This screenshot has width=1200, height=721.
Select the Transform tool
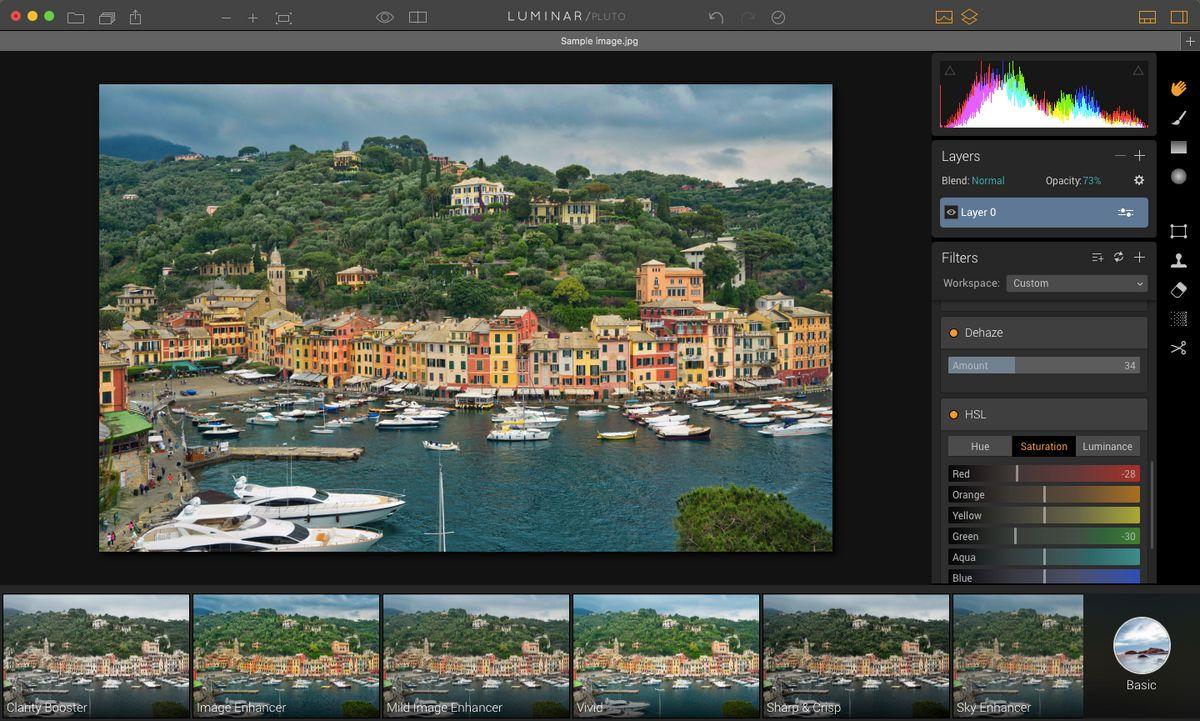click(1179, 231)
